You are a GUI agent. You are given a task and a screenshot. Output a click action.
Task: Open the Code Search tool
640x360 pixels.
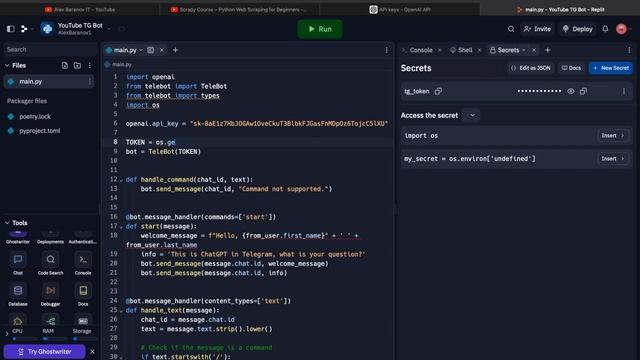[x=50, y=263]
